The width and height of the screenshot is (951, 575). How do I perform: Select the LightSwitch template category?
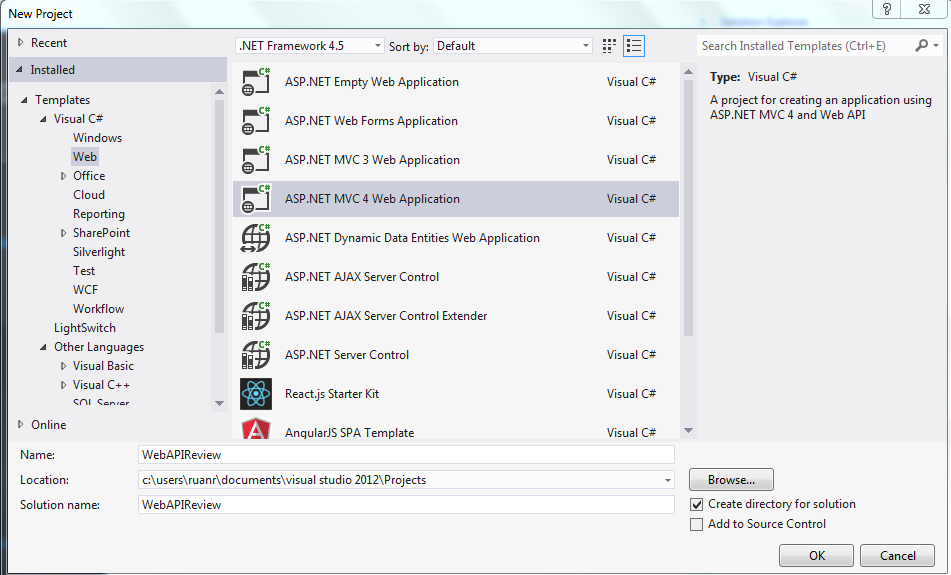tap(85, 328)
